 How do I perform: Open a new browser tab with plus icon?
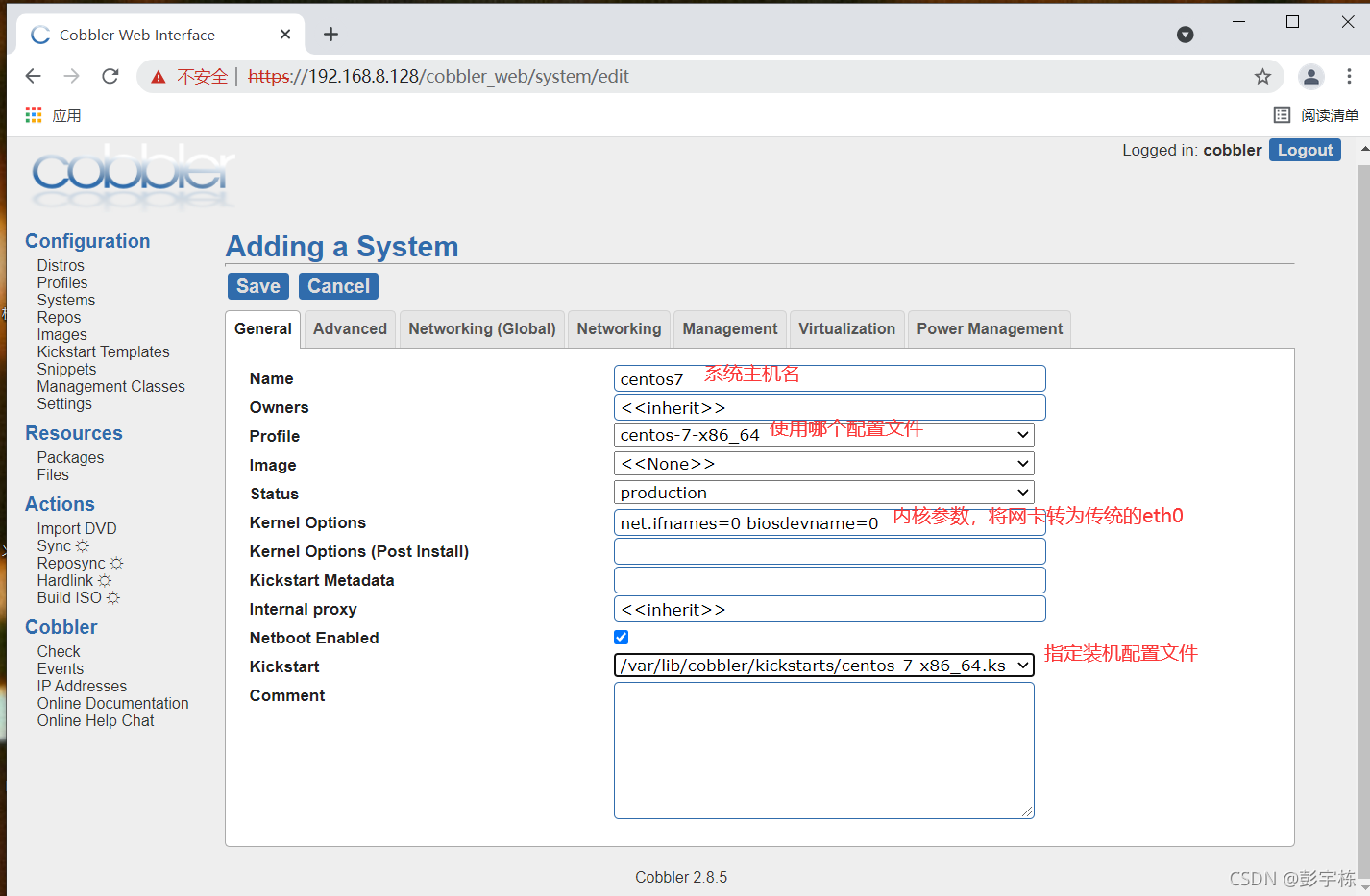click(x=330, y=35)
